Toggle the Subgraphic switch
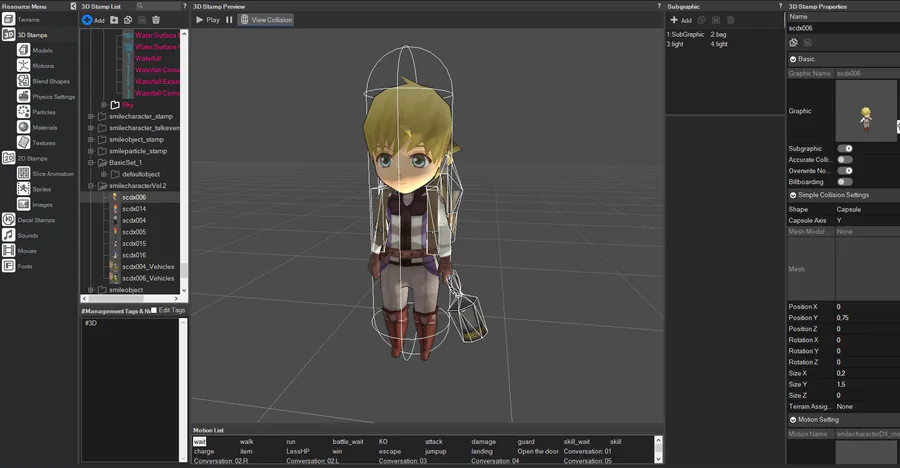The height and width of the screenshot is (468, 900). point(845,149)
